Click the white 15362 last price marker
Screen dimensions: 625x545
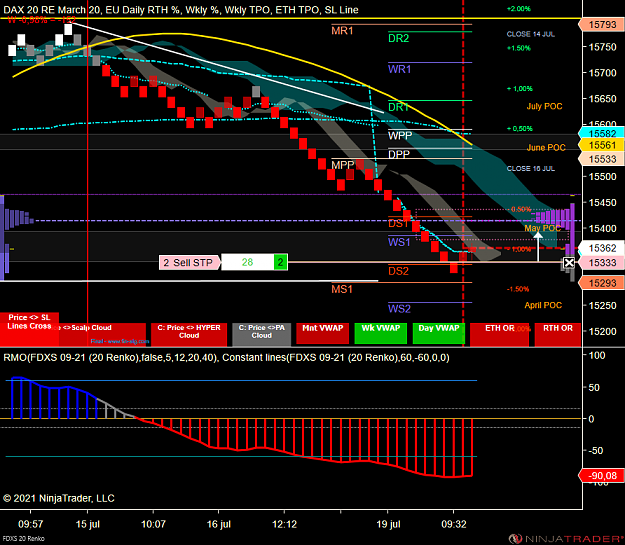601,248
